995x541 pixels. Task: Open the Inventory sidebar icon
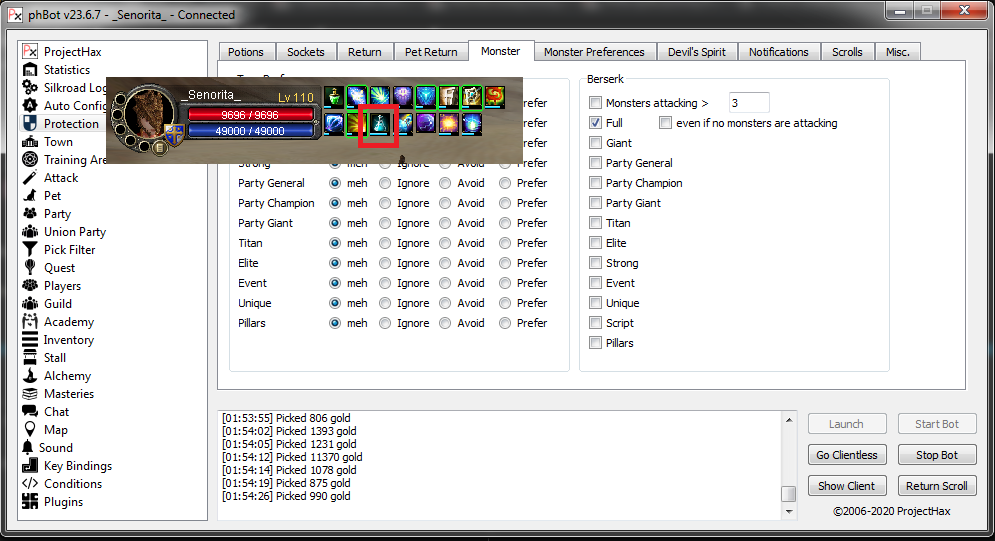pyautogui.click(x=30, y=340)
